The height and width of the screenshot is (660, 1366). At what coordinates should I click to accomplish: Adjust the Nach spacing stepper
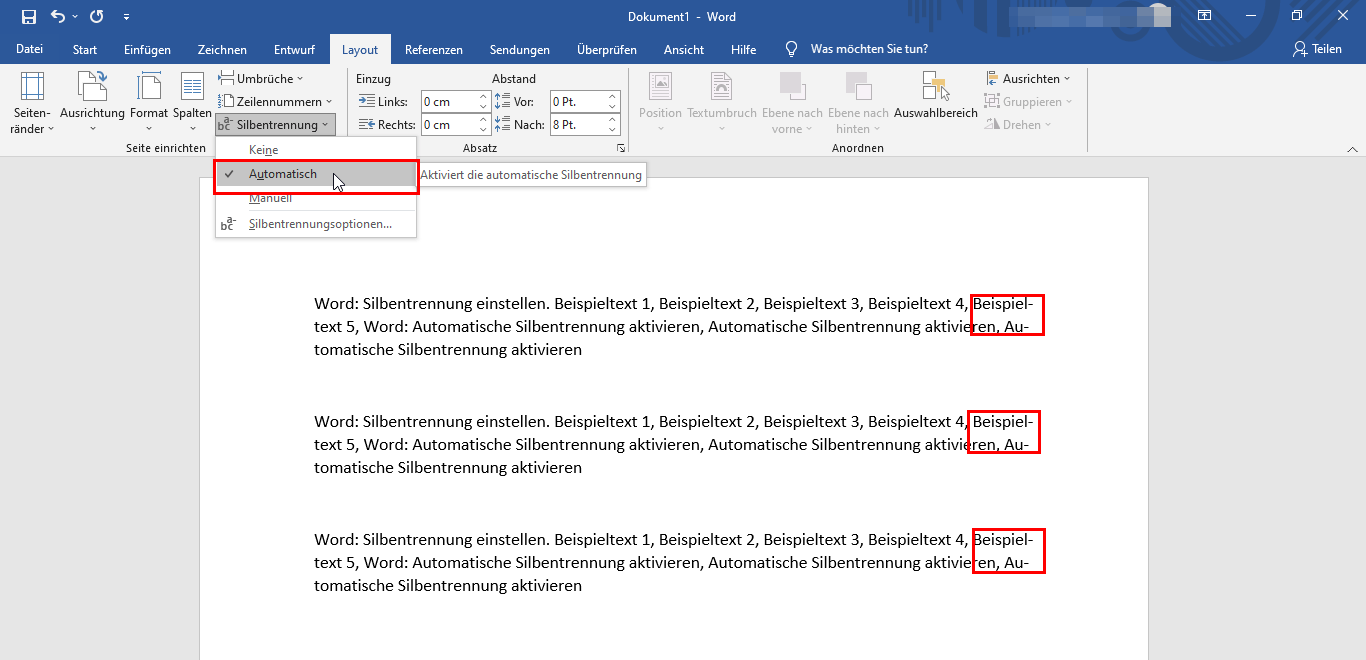(x=613, y=125)
